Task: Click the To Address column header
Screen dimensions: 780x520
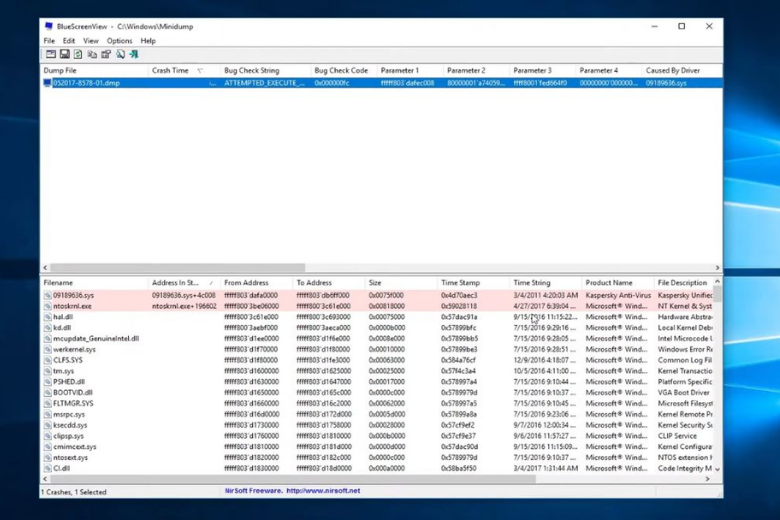Action: click(x=329, y=283)
